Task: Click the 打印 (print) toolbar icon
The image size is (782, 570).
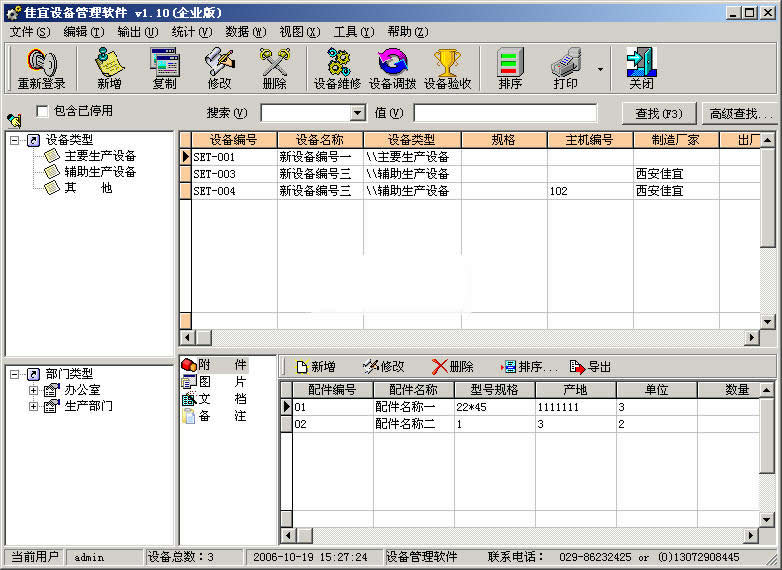Action: click(x=566, y=68)
